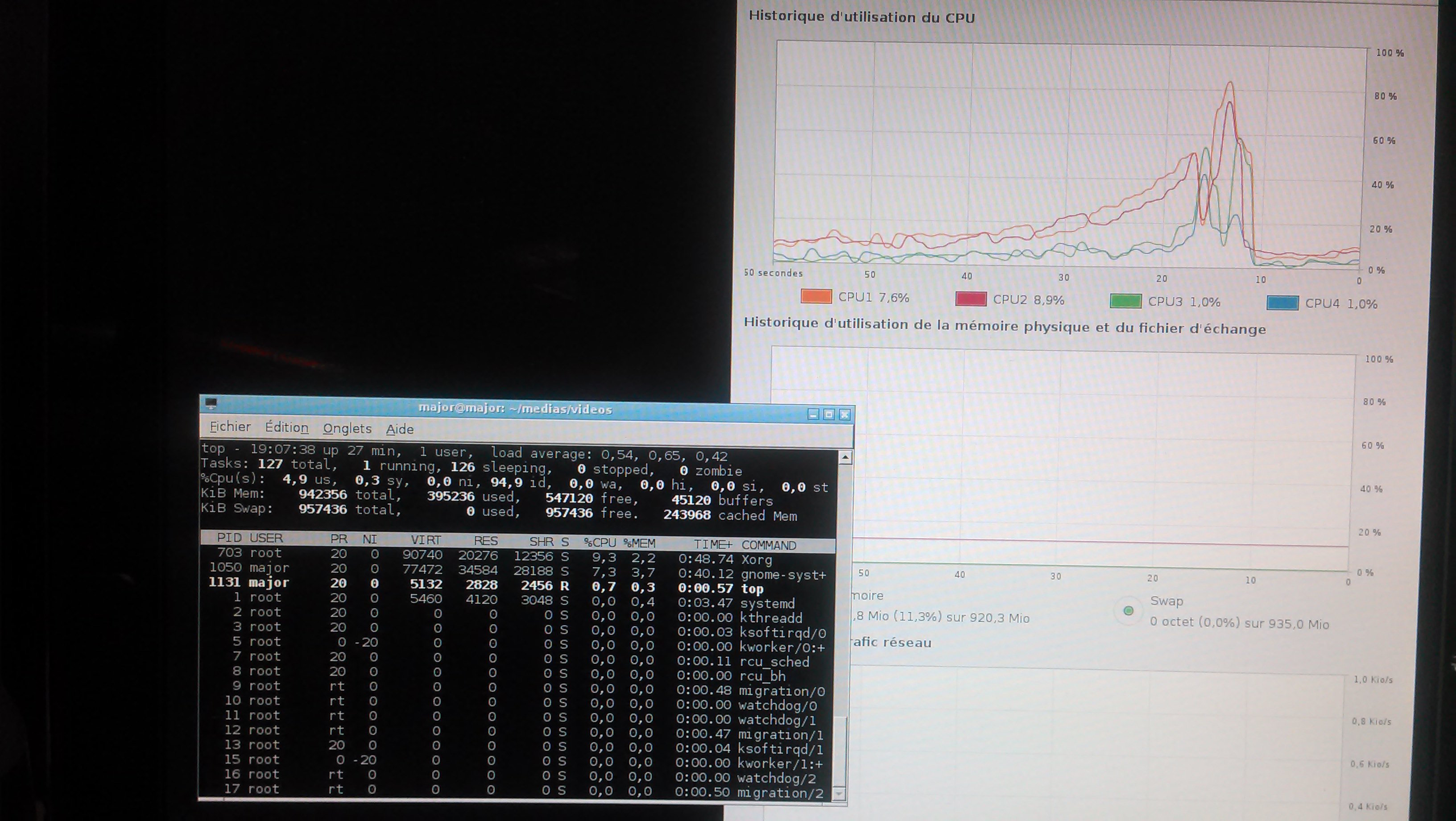Click the terminal scrollbar thumb
Viewport: 1456px width, 821px height.
coord(841,751)
